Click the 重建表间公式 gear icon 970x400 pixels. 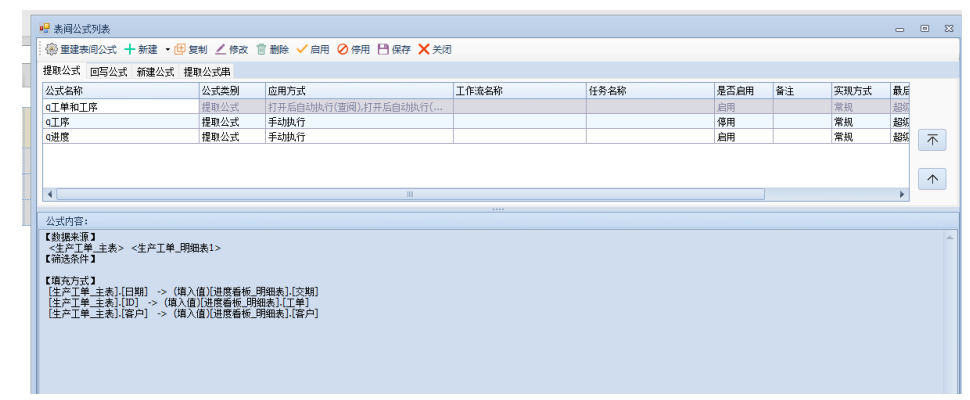point(52,49)
